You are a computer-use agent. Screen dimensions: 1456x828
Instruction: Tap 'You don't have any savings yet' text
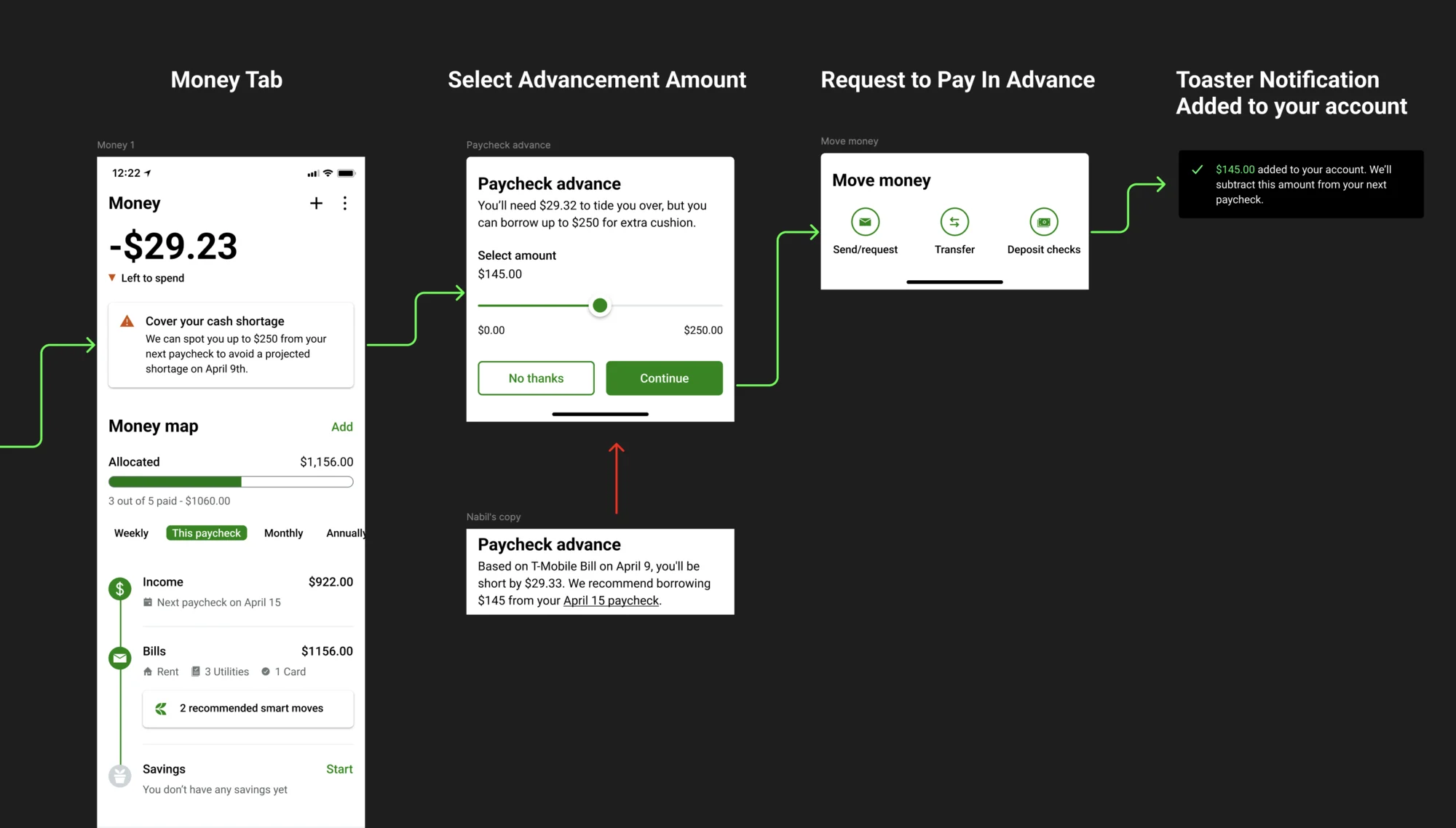[215, 790]
